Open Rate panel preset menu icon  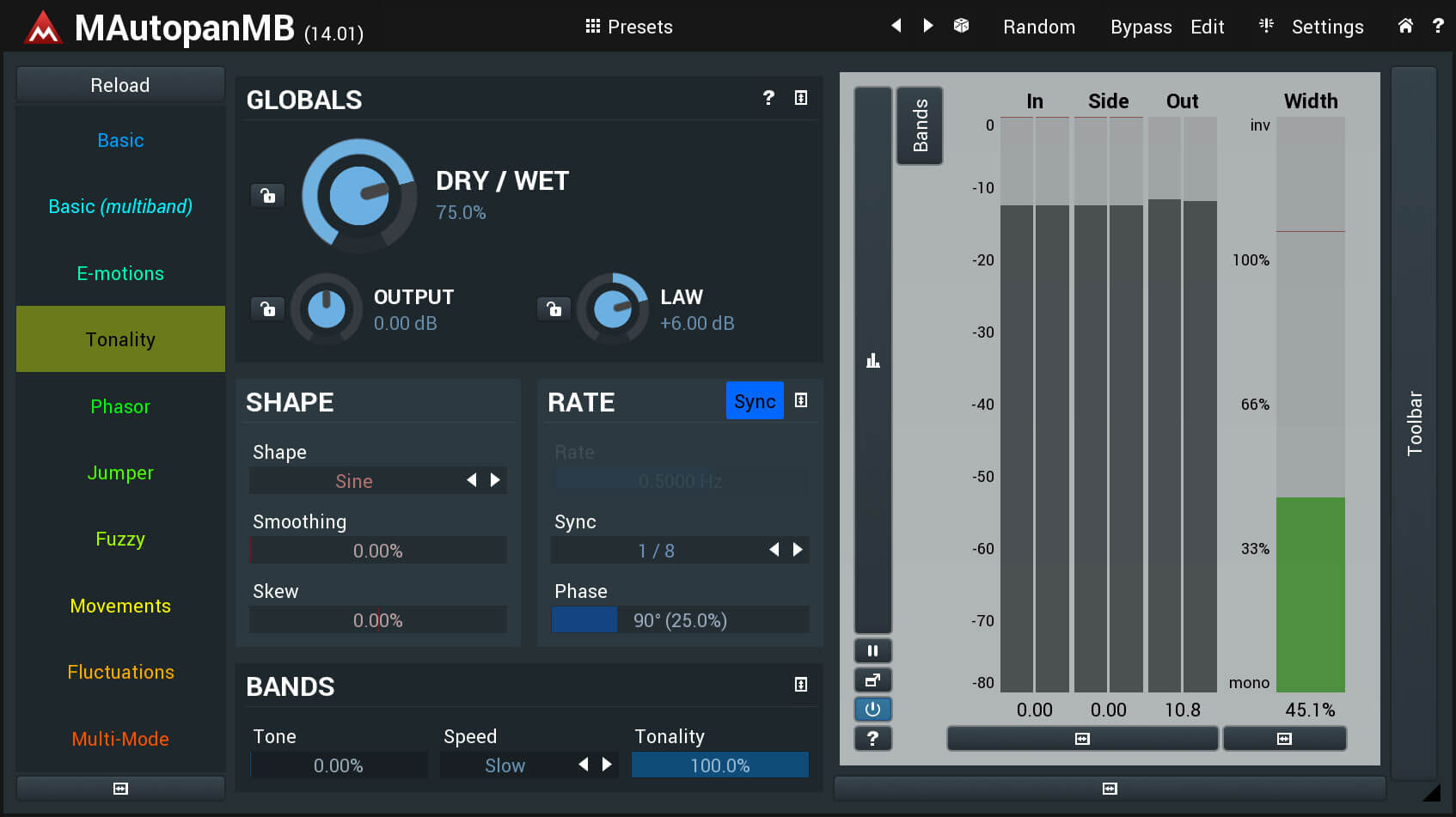click(x=801, y=400)
